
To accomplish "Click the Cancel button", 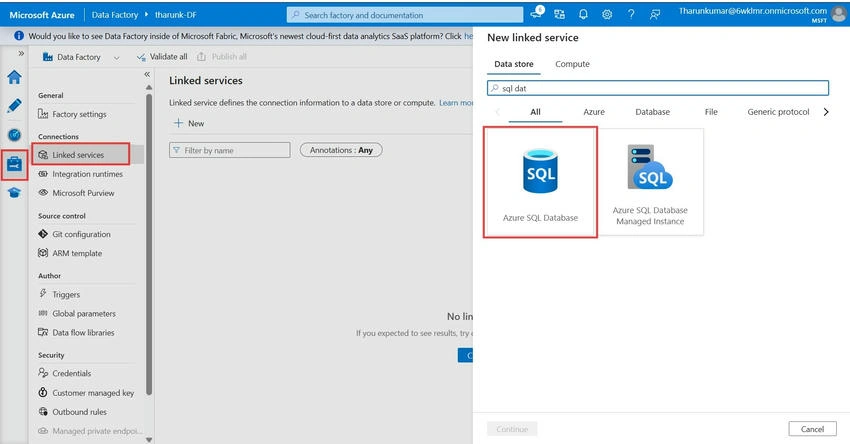I will pyautogui.click(x=813, y=429).
